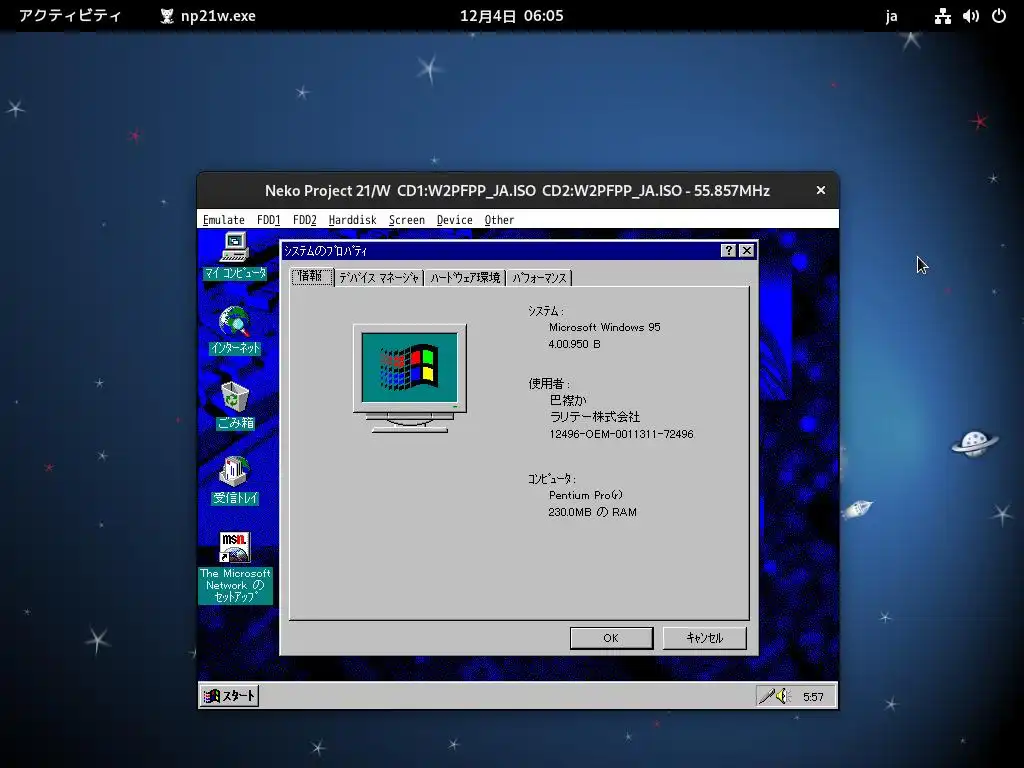Open the My Computer desktop icon
Image resolution: width=1024 pixels, height=768 pixels.
click(234, 255)
